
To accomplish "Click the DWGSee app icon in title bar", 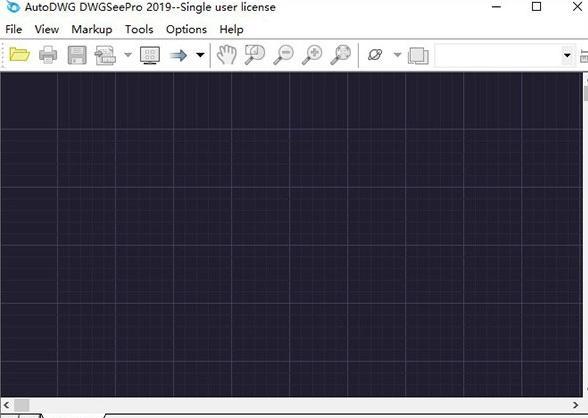I will click(x=13, y=7).
